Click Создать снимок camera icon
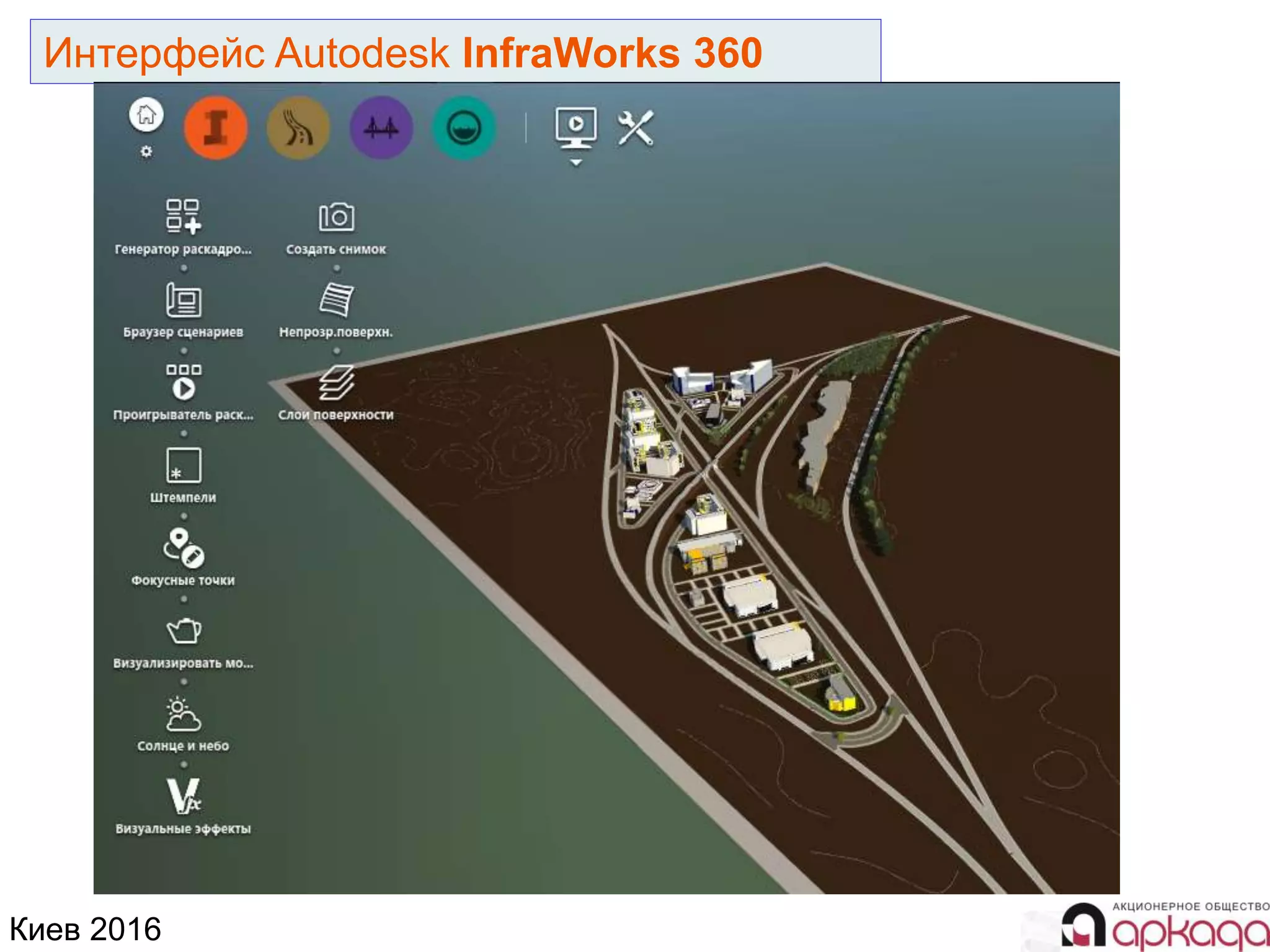This screenshot has height=952, width=1270. 337,216
